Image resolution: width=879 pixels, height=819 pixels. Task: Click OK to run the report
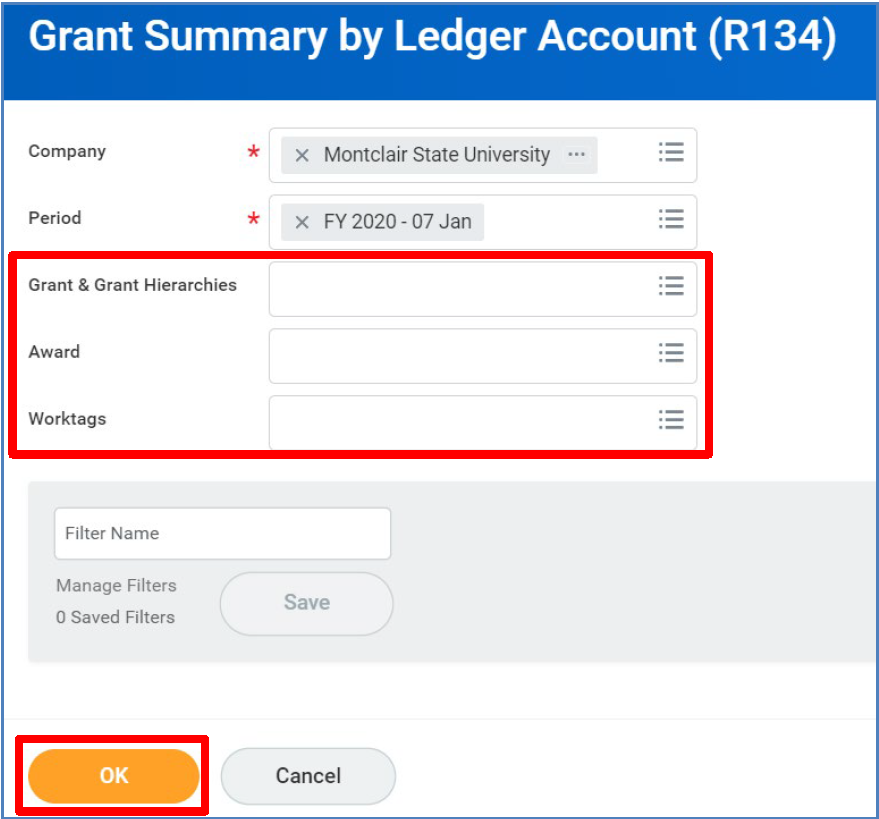pyautogui.click(x=112, y=775)
